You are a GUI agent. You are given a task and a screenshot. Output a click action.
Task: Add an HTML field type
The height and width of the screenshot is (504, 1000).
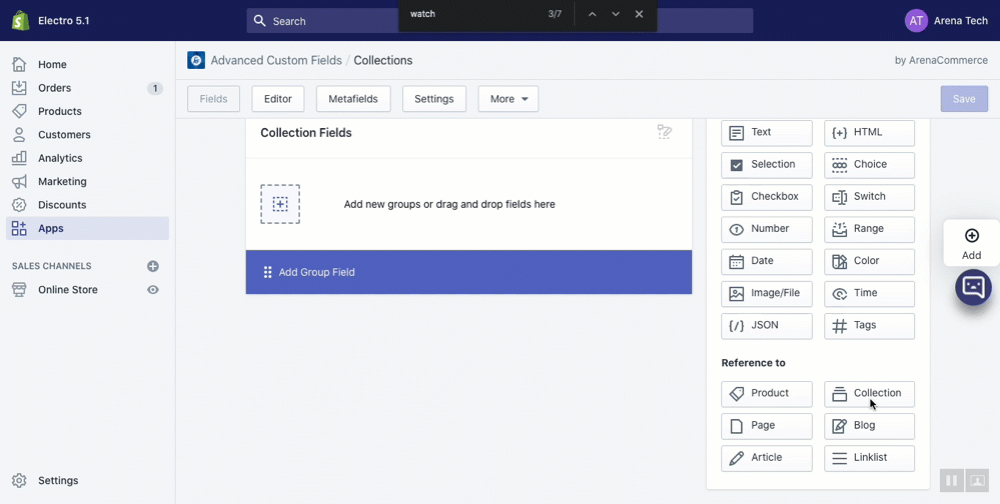(x=869, y=133)
